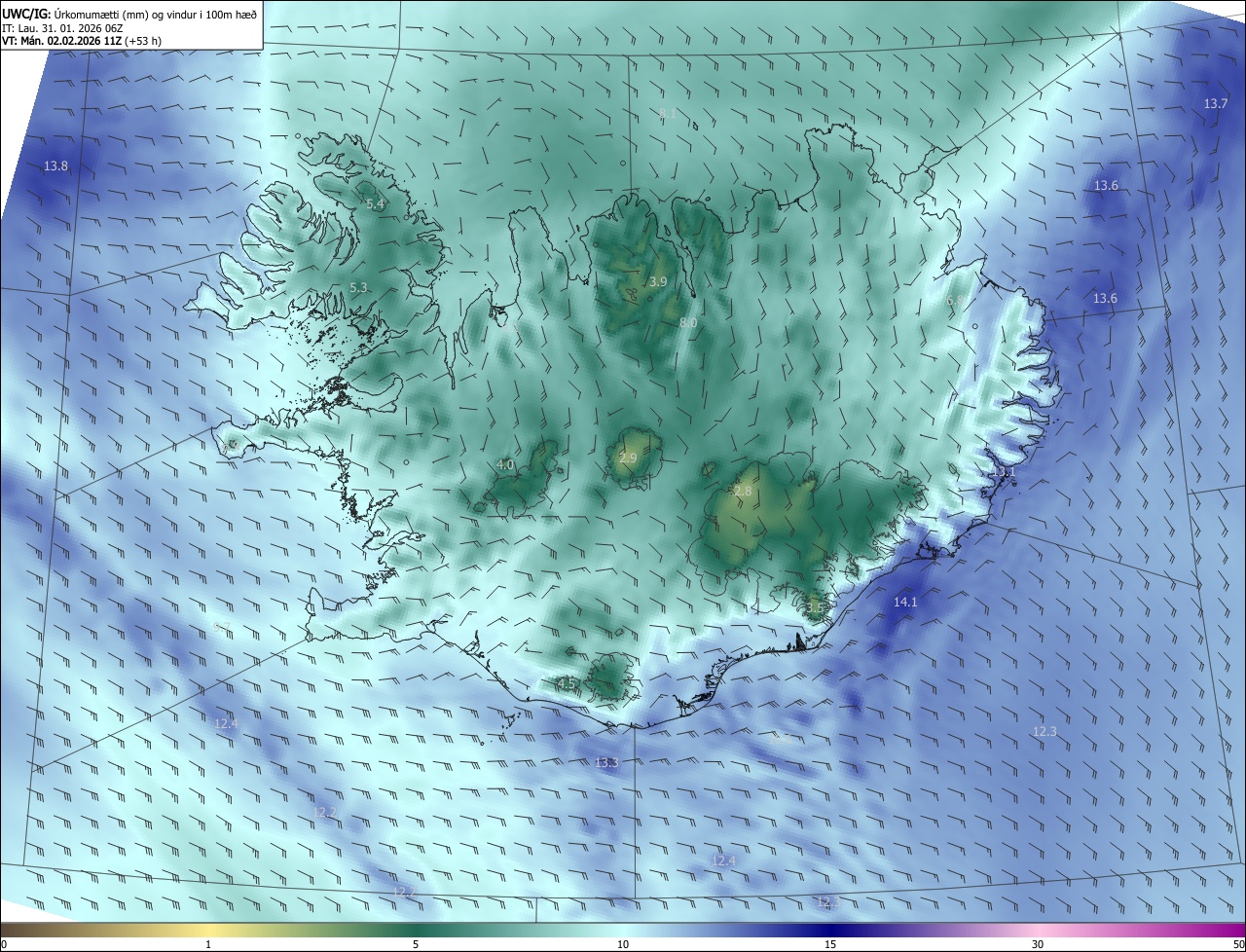Click the 13.3 value south of the coast
Screen dimensions: 1246x952
point(606,762)
